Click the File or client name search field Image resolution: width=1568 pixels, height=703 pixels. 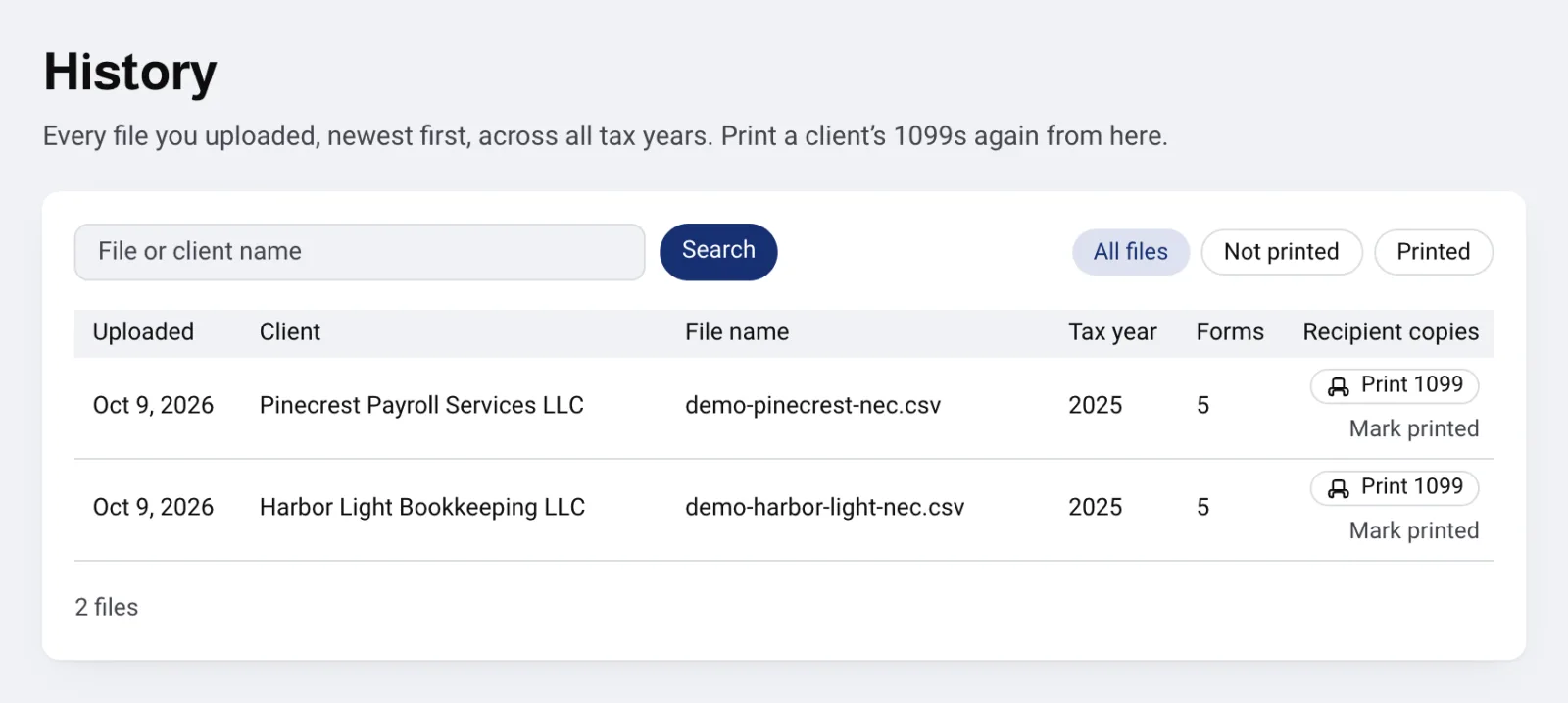click(x=360, y=252)
